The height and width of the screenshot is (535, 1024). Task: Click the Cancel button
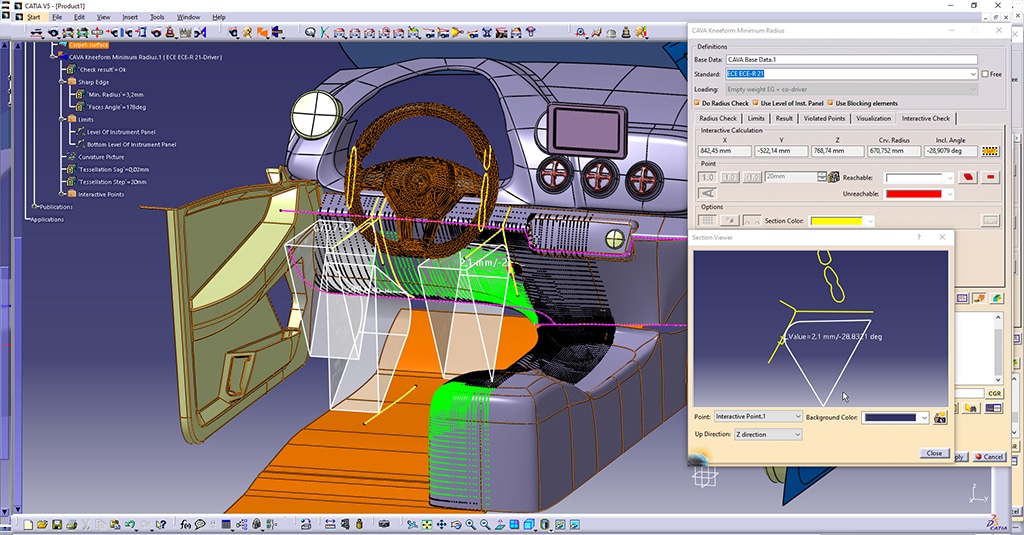click(989, 457)
